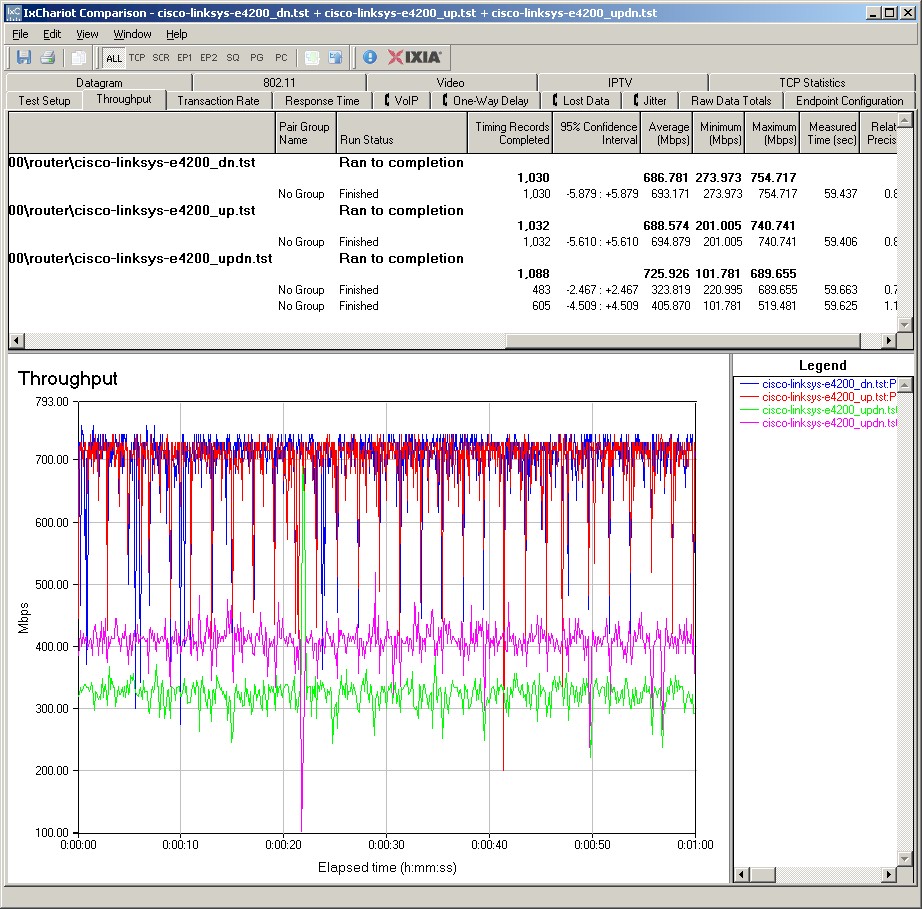The height and width of the screenshot is (909, 922).
Task: Switch to the Response Time tab
Action: pyautogui.click(x=322, y=101)
